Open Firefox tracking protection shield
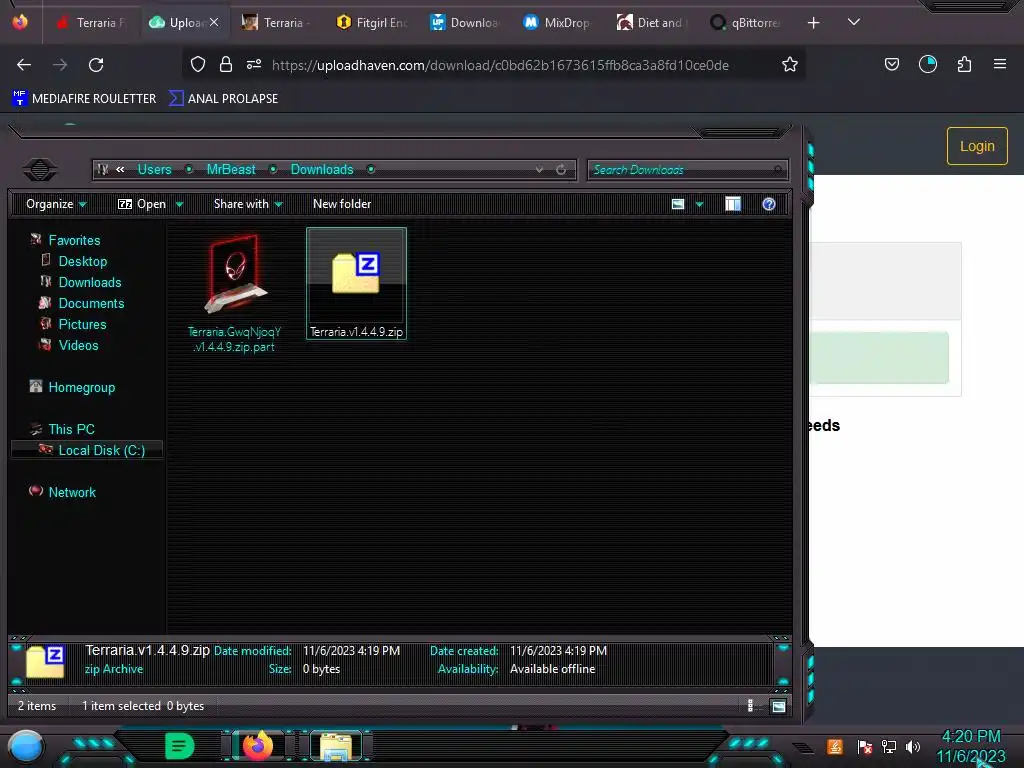 pos(198,65)
